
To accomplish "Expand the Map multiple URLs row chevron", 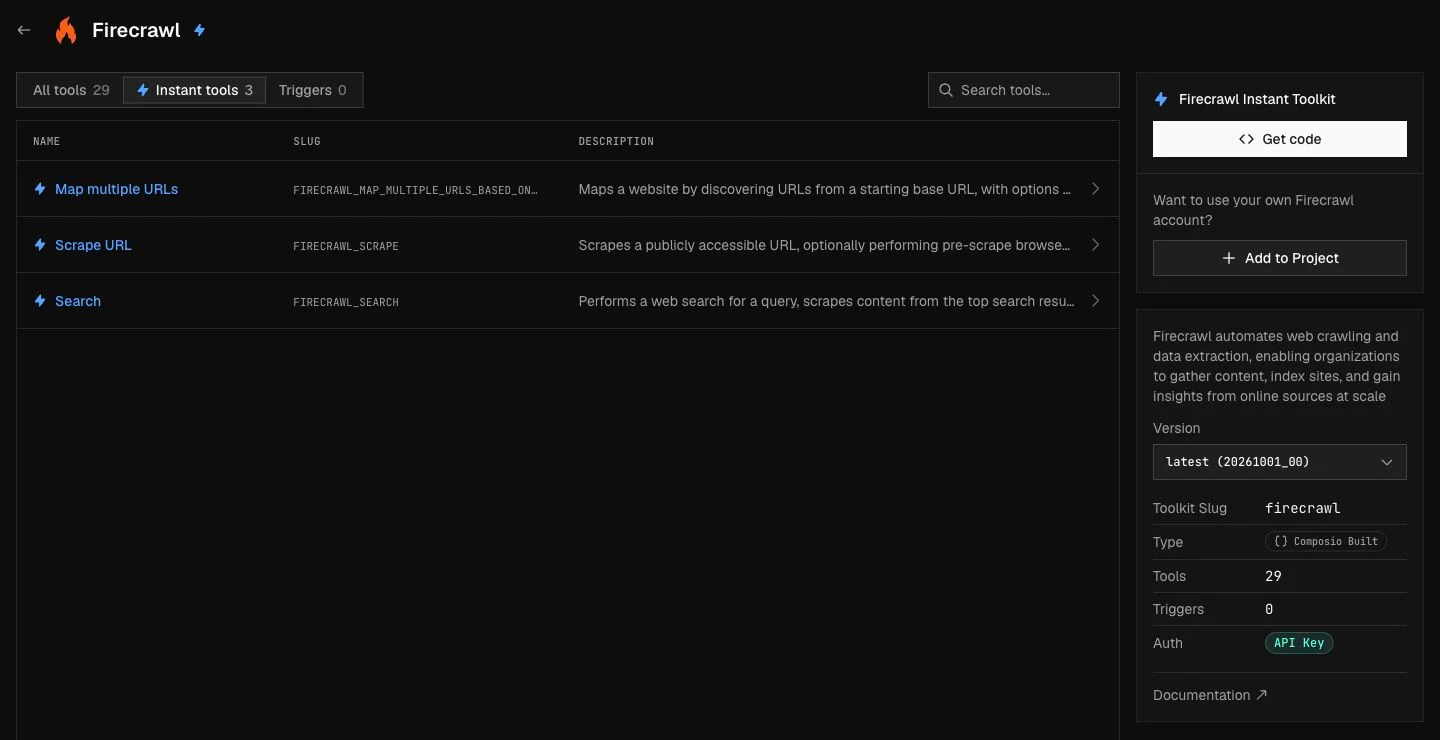I will (x=1095, y=189).
